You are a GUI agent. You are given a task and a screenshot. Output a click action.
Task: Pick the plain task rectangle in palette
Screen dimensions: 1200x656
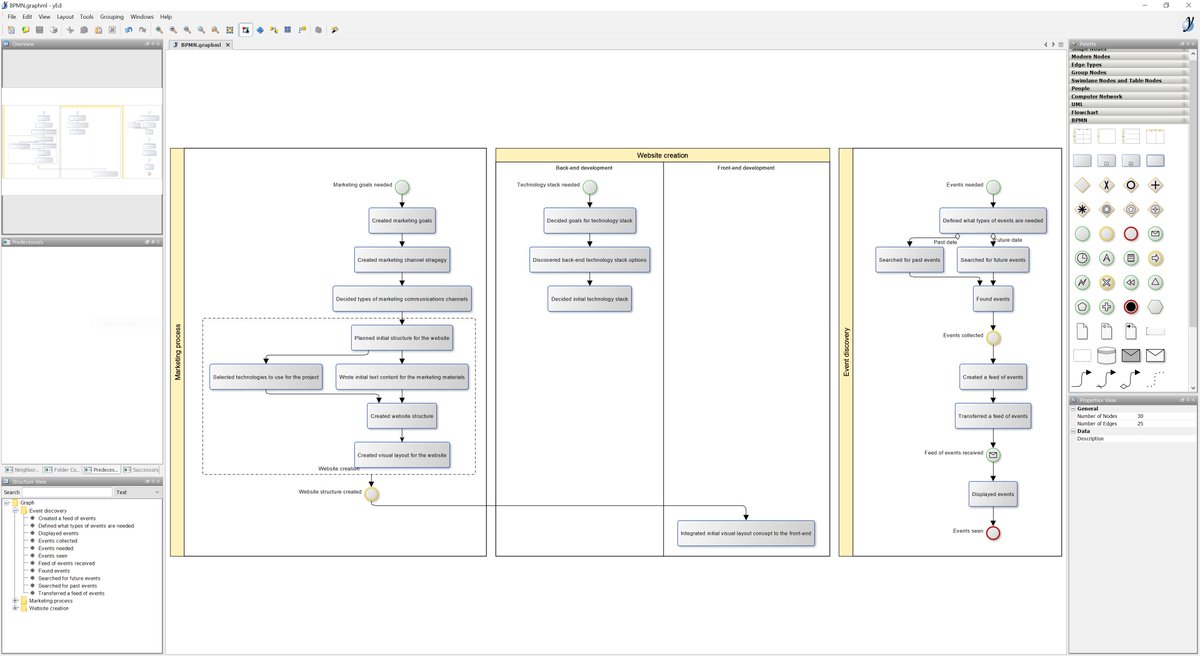(1082, 160)
